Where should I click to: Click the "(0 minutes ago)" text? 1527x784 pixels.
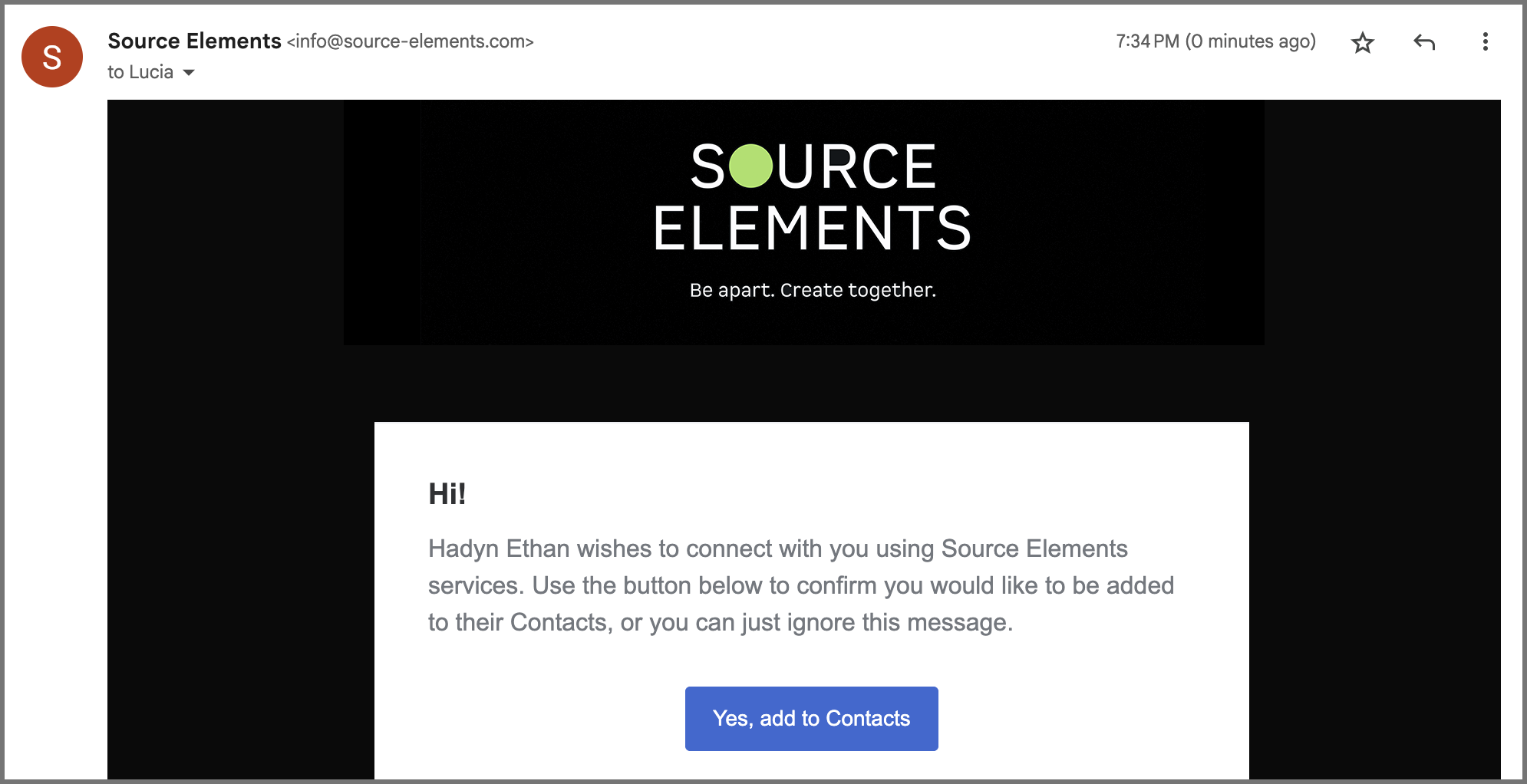(1251, 41)
